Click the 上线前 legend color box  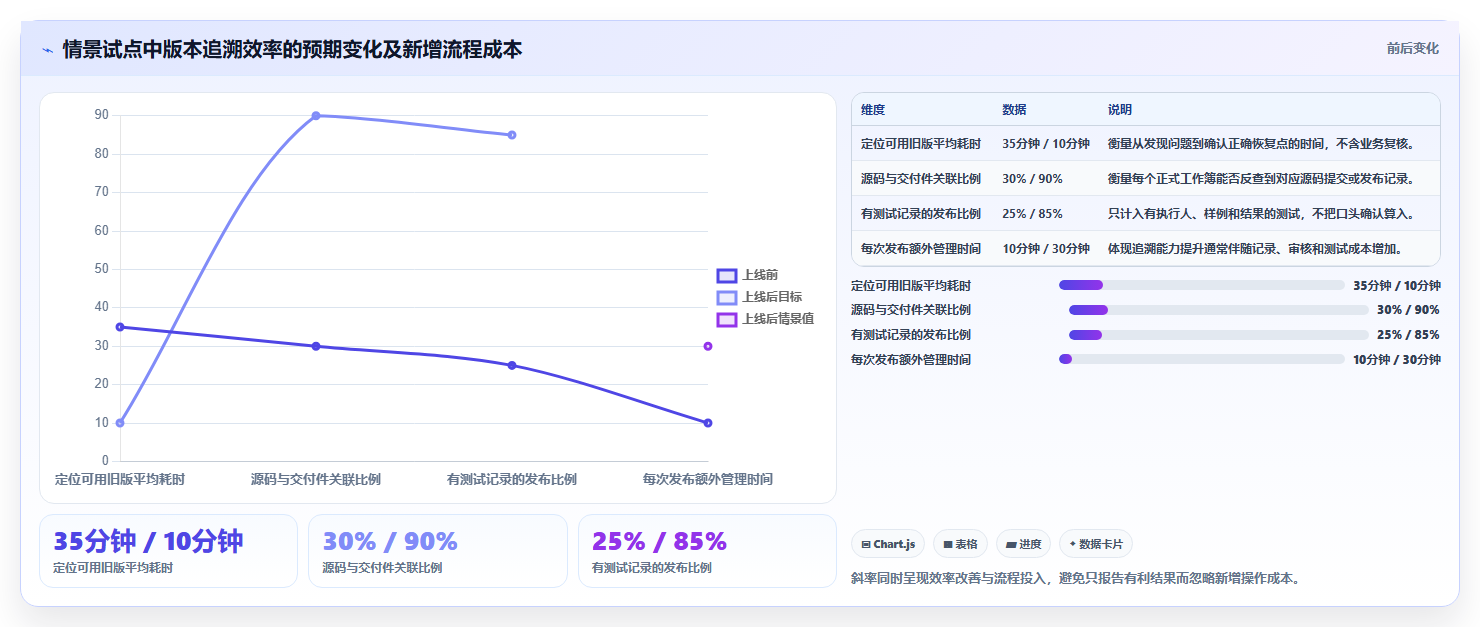pos(727,275)
